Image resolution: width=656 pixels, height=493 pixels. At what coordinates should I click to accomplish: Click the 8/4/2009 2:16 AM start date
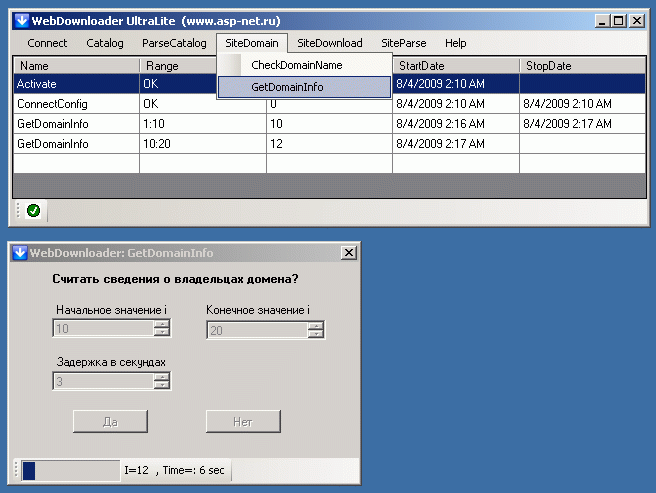tap(456, 124)
